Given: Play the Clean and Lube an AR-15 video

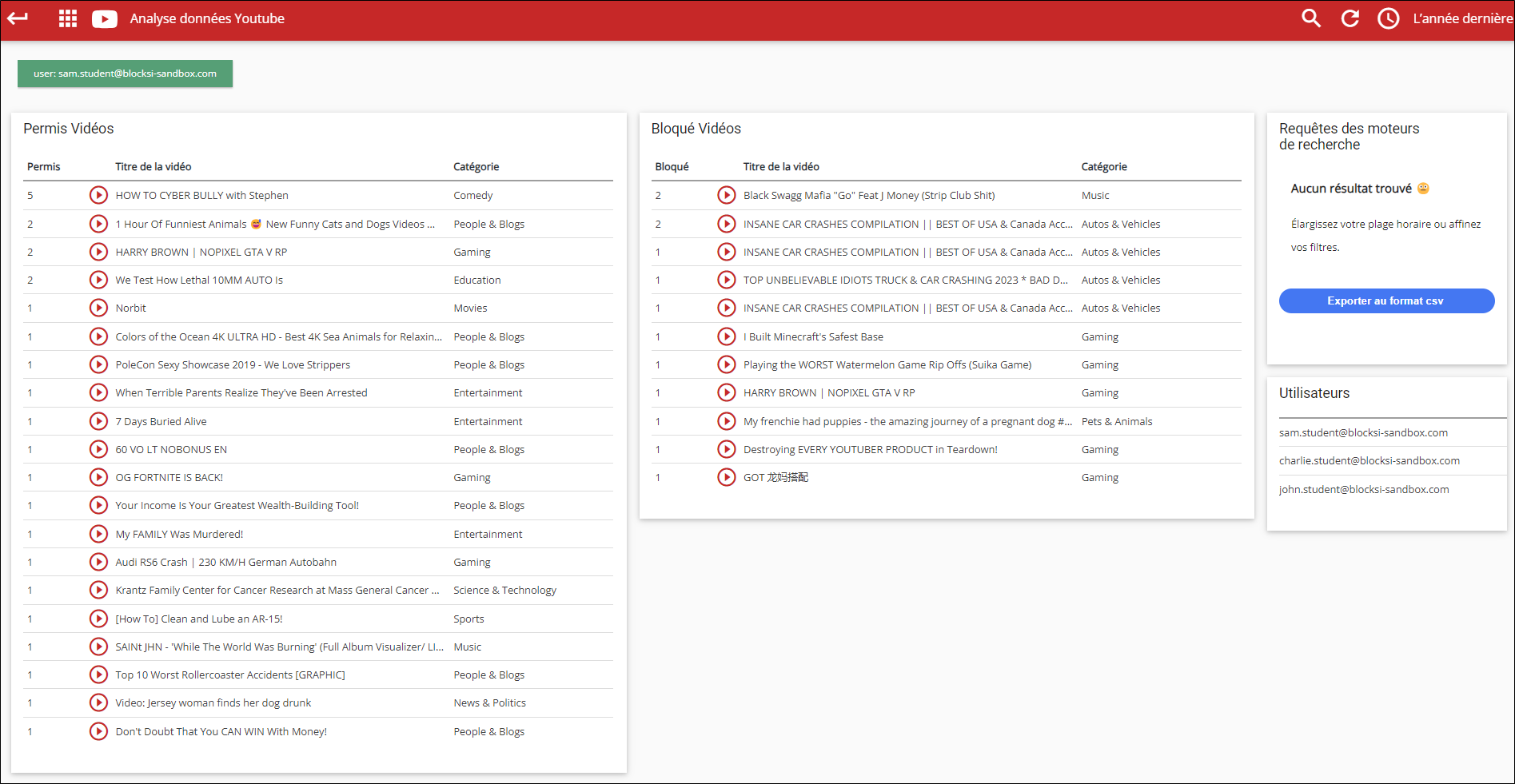Looking at the screenshot, I should click(x=98, y=619).
